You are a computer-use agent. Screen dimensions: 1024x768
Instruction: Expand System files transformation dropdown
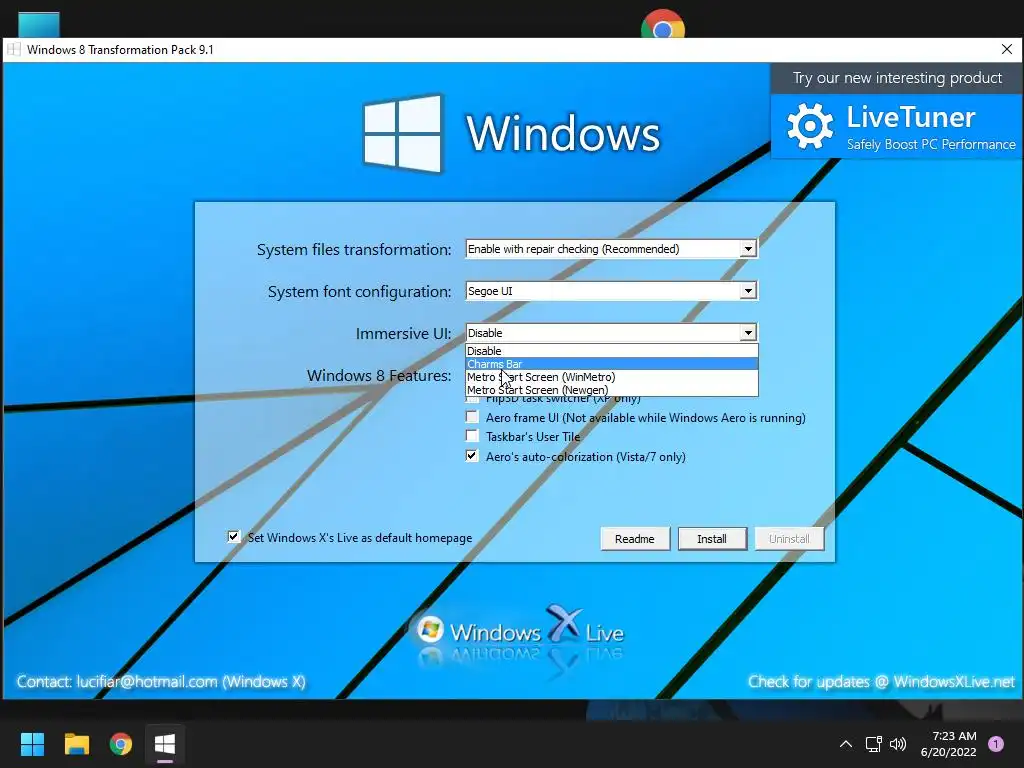[x=748, y=249]
